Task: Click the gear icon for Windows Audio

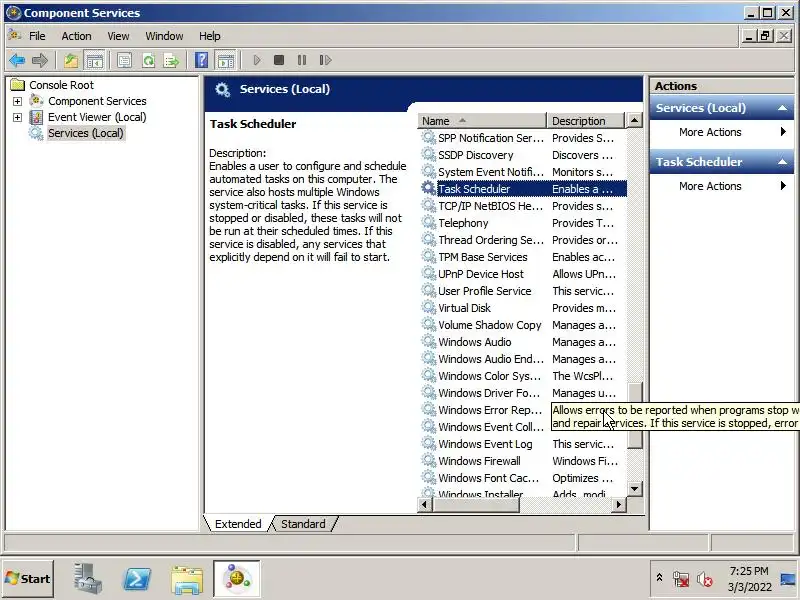Action: point(429,341)
